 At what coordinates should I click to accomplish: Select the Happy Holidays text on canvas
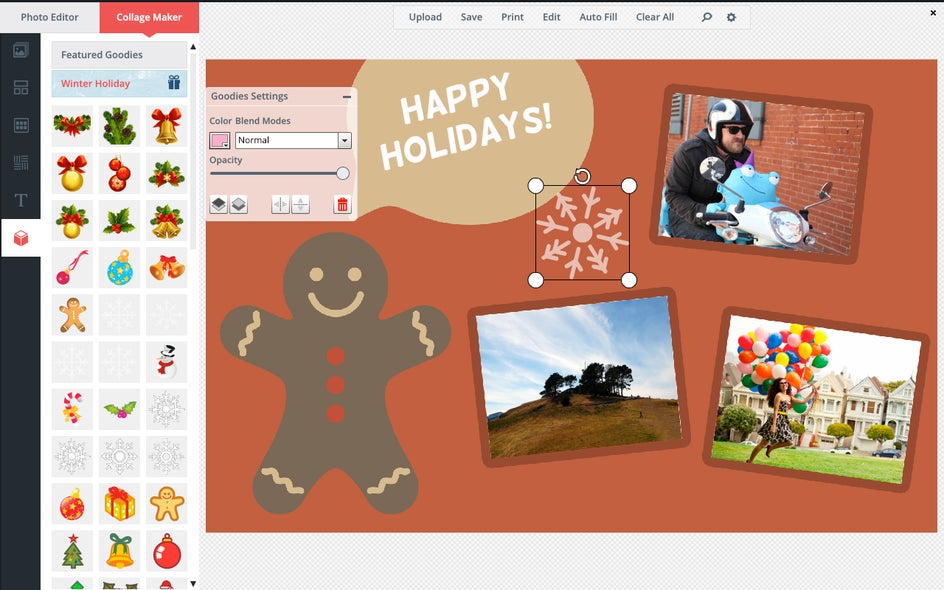(467, 121)
